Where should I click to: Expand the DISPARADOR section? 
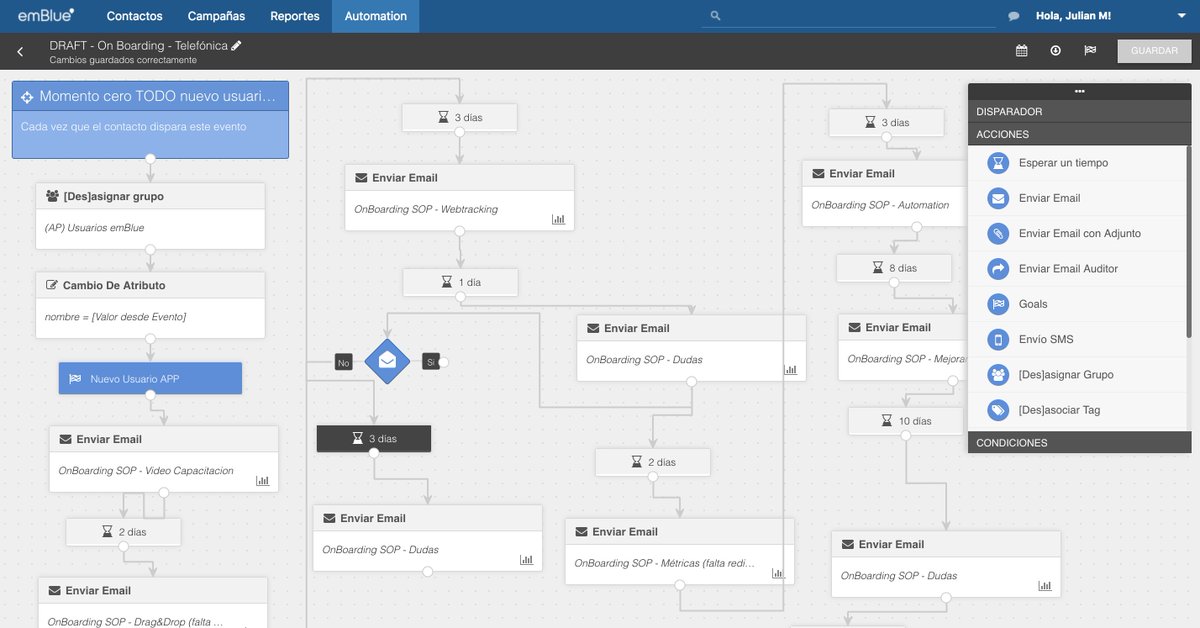1079,112
